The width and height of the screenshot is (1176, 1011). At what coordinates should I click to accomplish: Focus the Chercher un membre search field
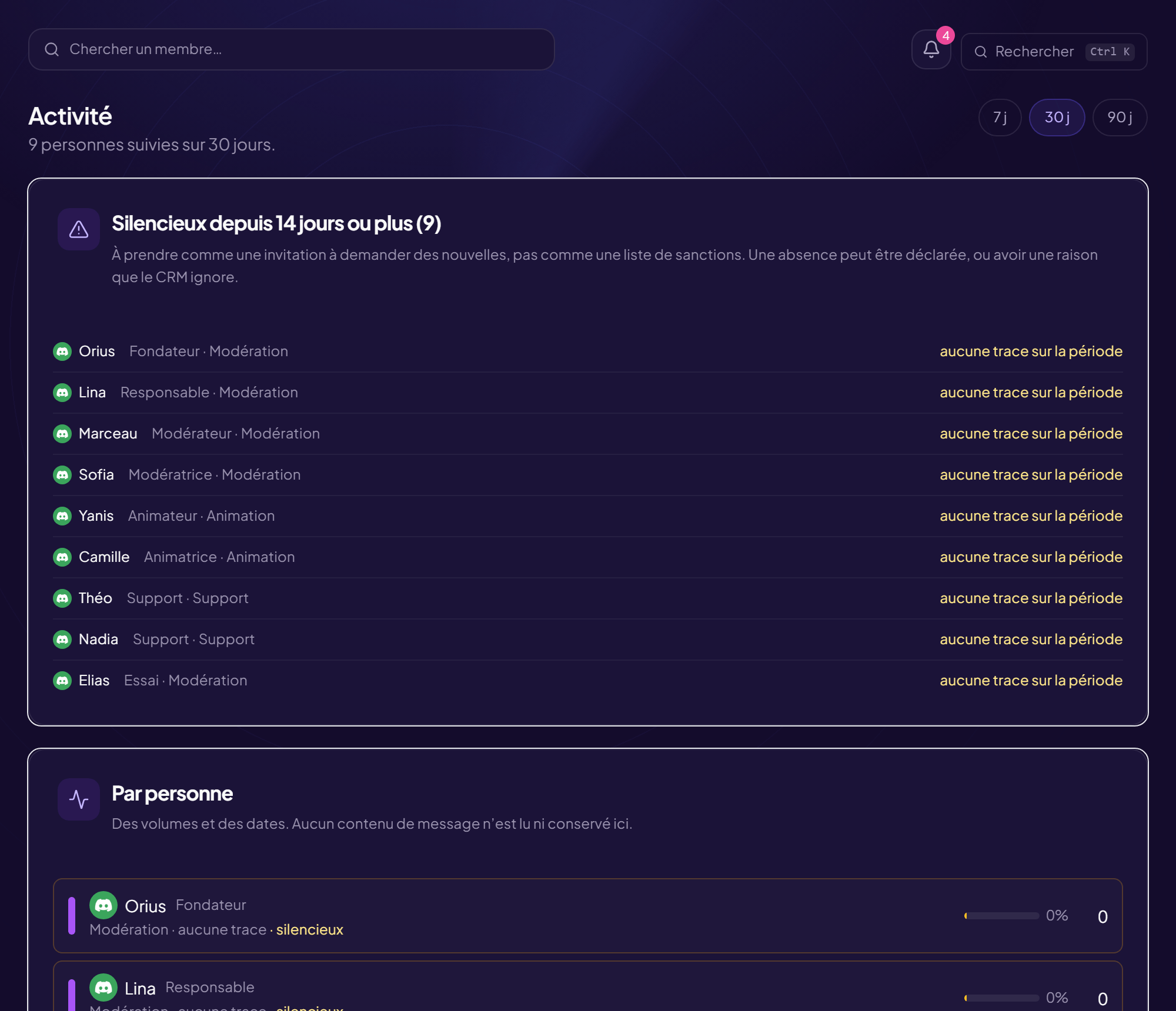click(291, 49)
